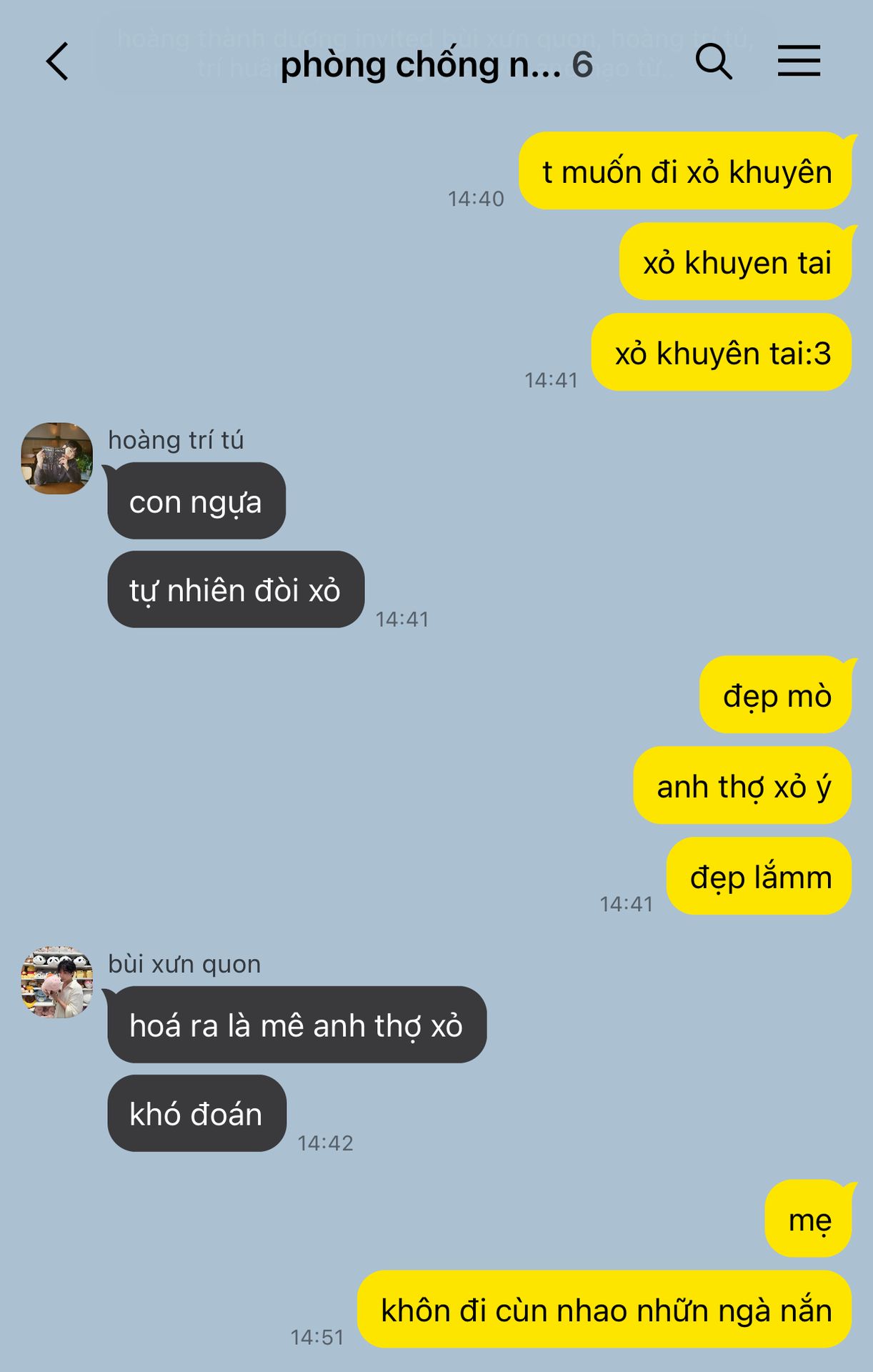Select the dark bubble 'khó đoán'
This screenshot has width=873, height=1372.
pyautogui.click(x=197, y=1113)
